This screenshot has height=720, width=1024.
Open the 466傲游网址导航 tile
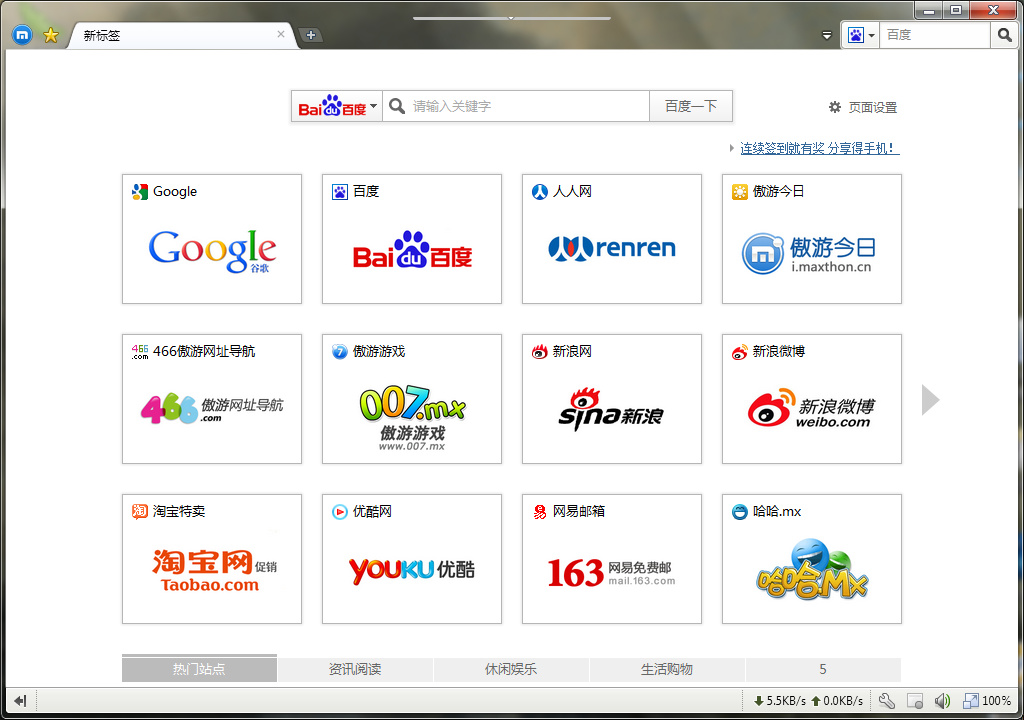[x=212, y=399]
